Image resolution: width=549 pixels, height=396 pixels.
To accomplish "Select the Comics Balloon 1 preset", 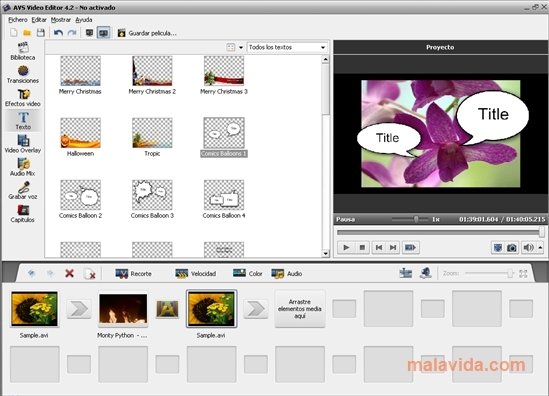I will point(224,137).
